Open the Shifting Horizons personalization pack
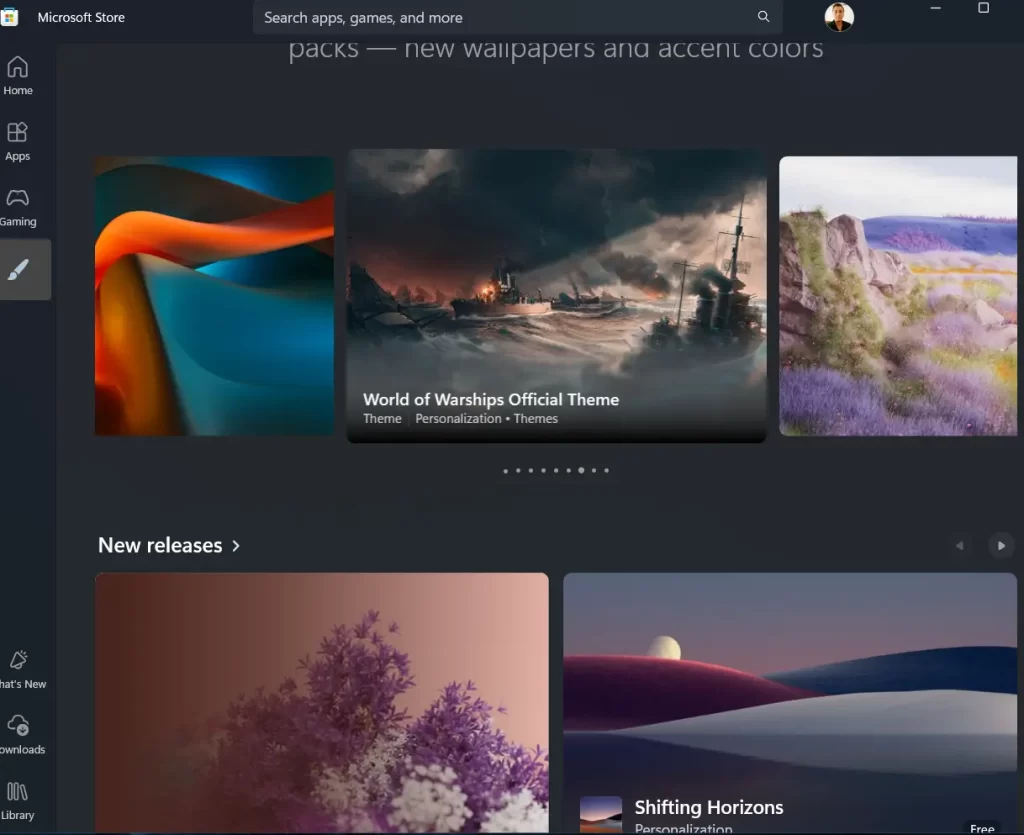The image size is (1024, 835). (x=790, y=700)
